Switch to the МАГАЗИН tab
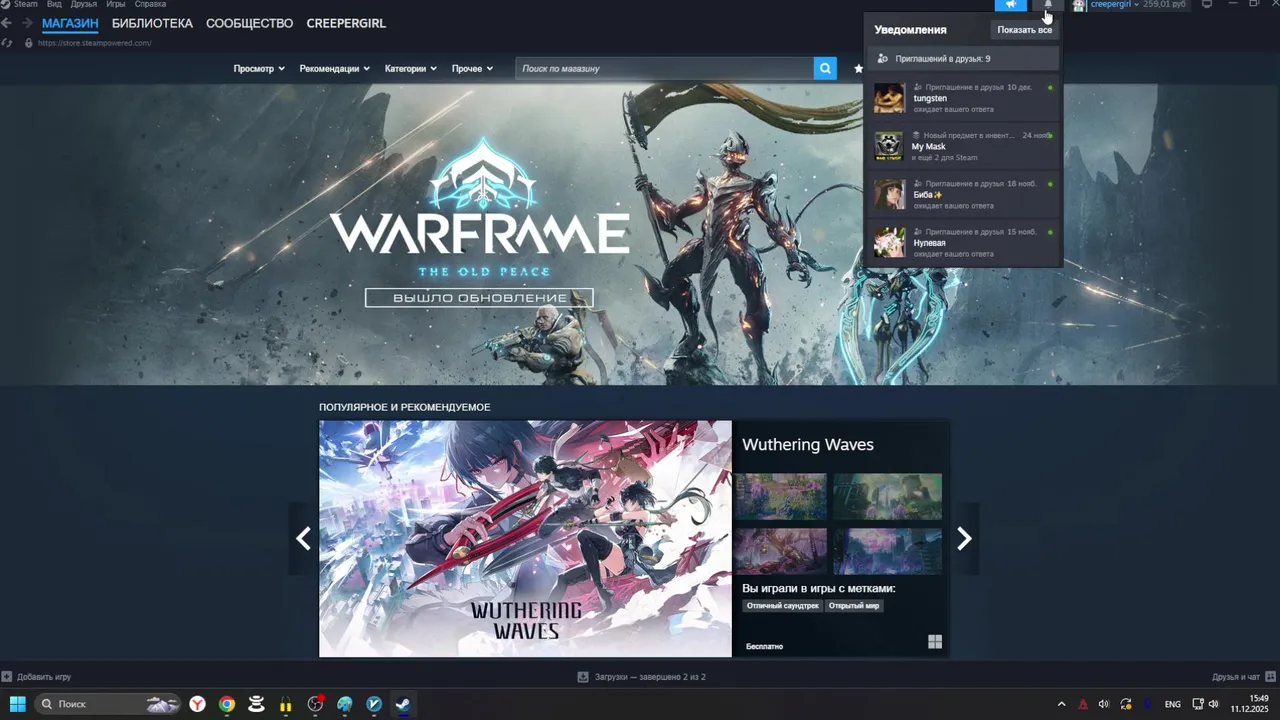The height and width of the screenshot is (720, 1280). (x=70, y=23)
